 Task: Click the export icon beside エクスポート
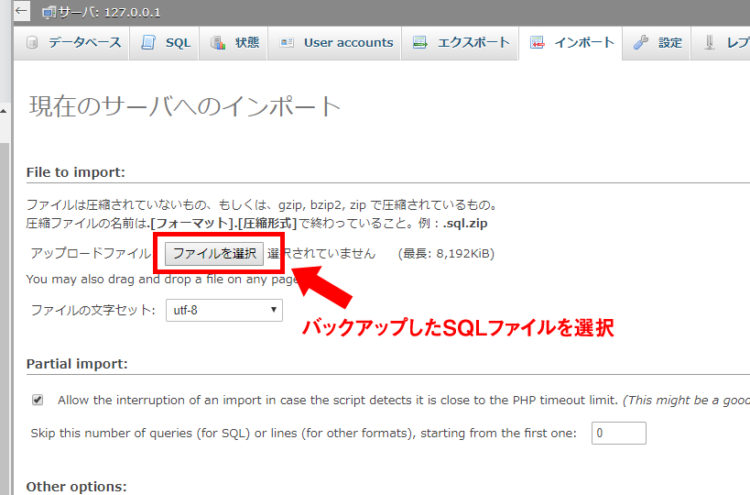420,43
